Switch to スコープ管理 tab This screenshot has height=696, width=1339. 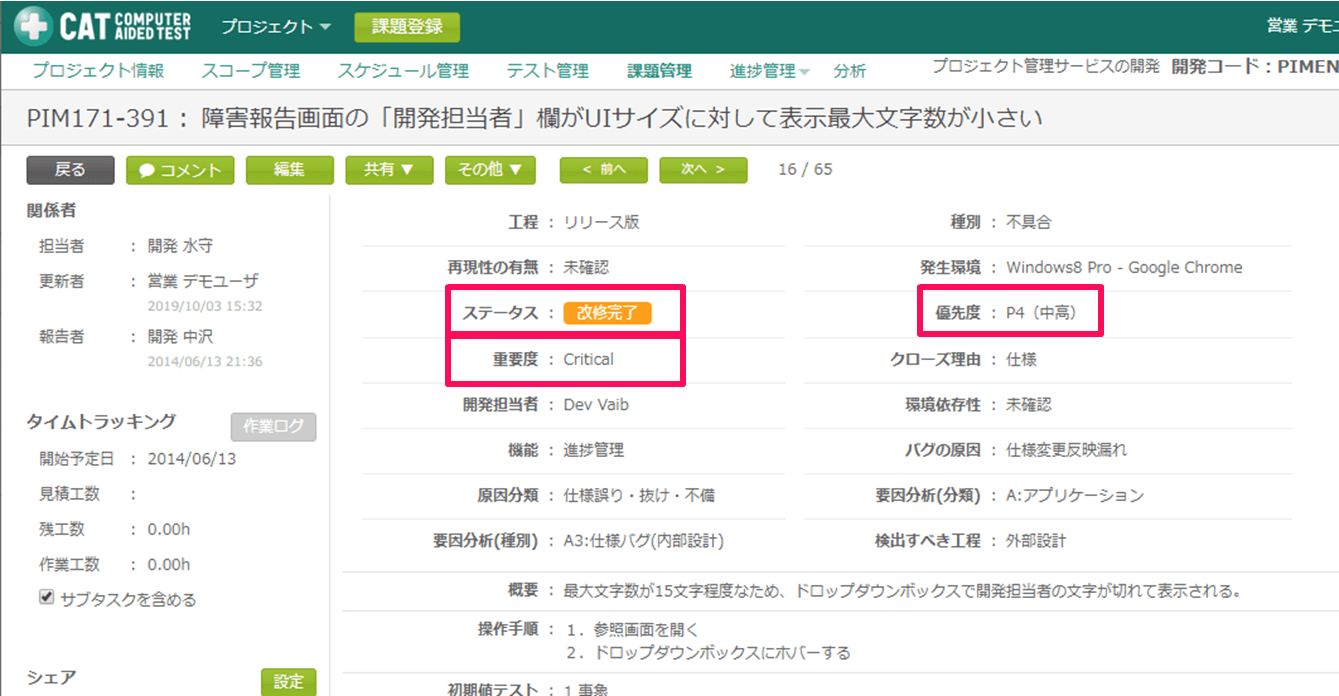click(x=250, y=71)
